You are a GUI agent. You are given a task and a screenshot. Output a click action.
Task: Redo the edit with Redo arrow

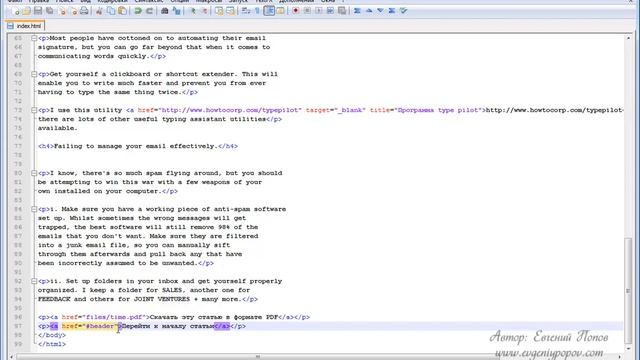click(149, 11)
